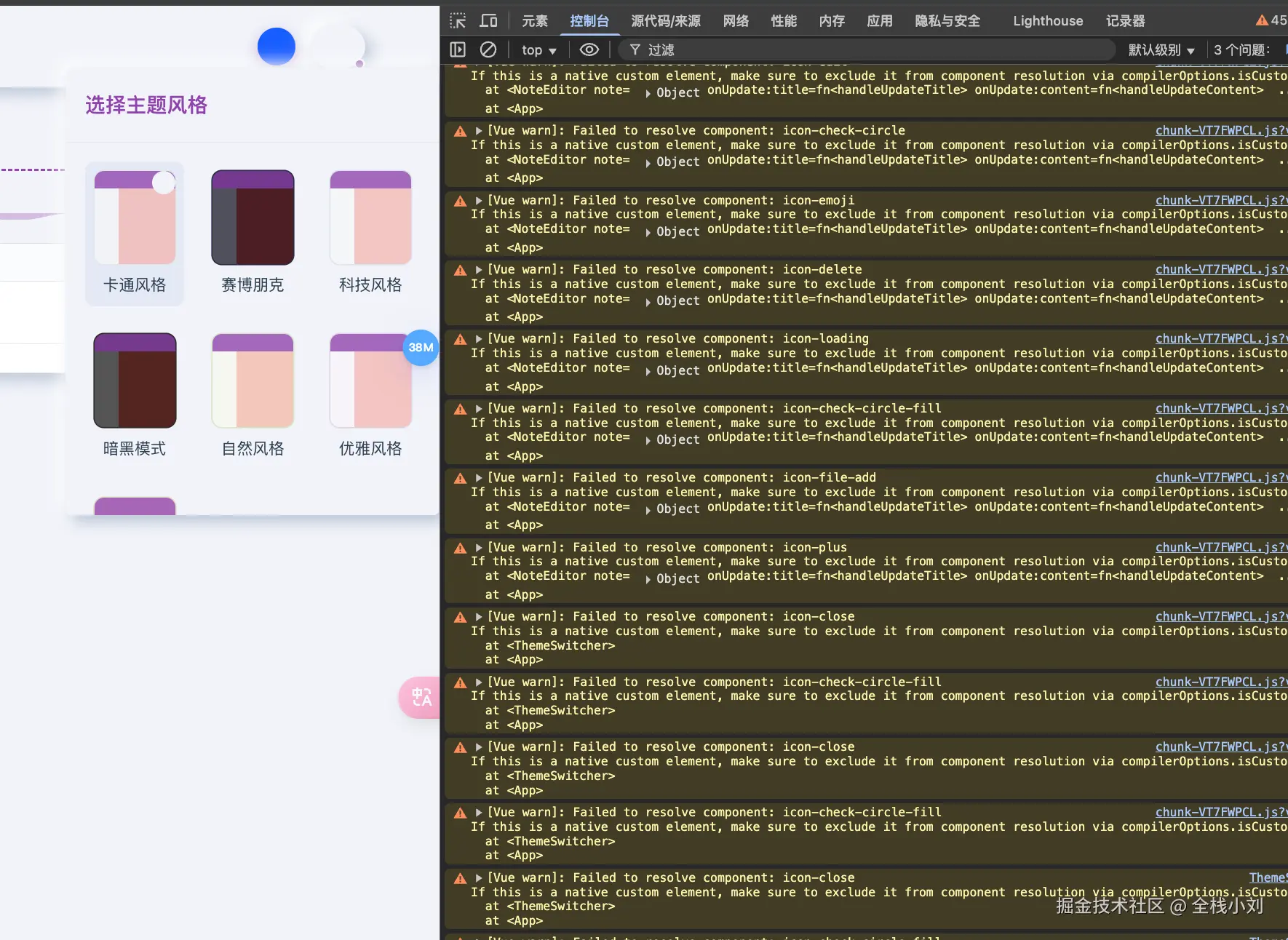Select the 卡通风格 theme thumbnail
This screenshot has height=940, width=1288.
tap(135, 218)
